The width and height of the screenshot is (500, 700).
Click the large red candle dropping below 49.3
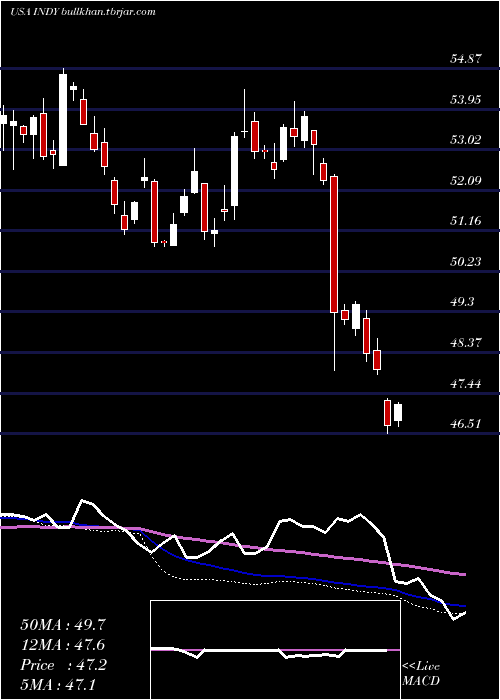333,244
